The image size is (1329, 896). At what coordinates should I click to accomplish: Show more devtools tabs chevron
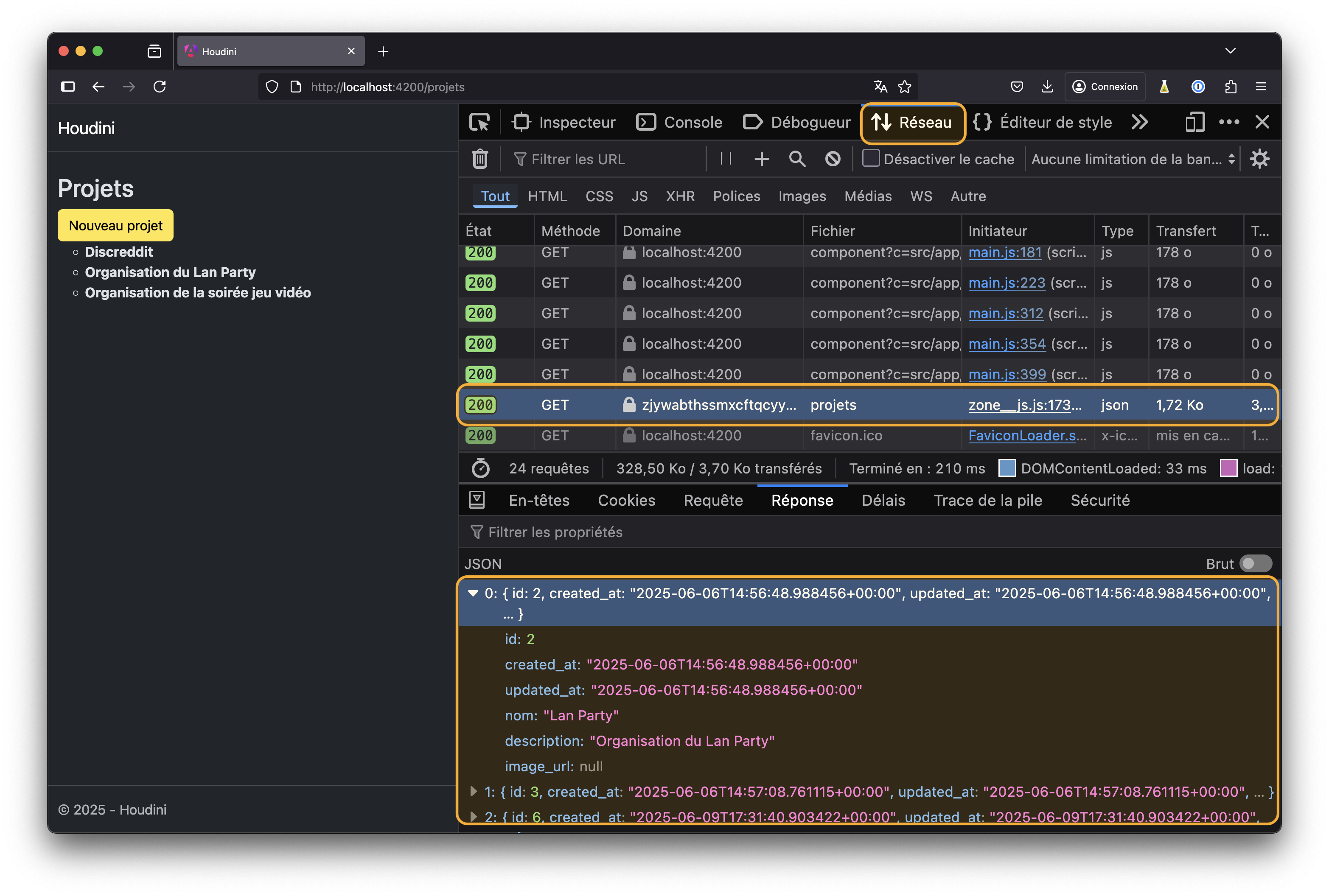1139,122
